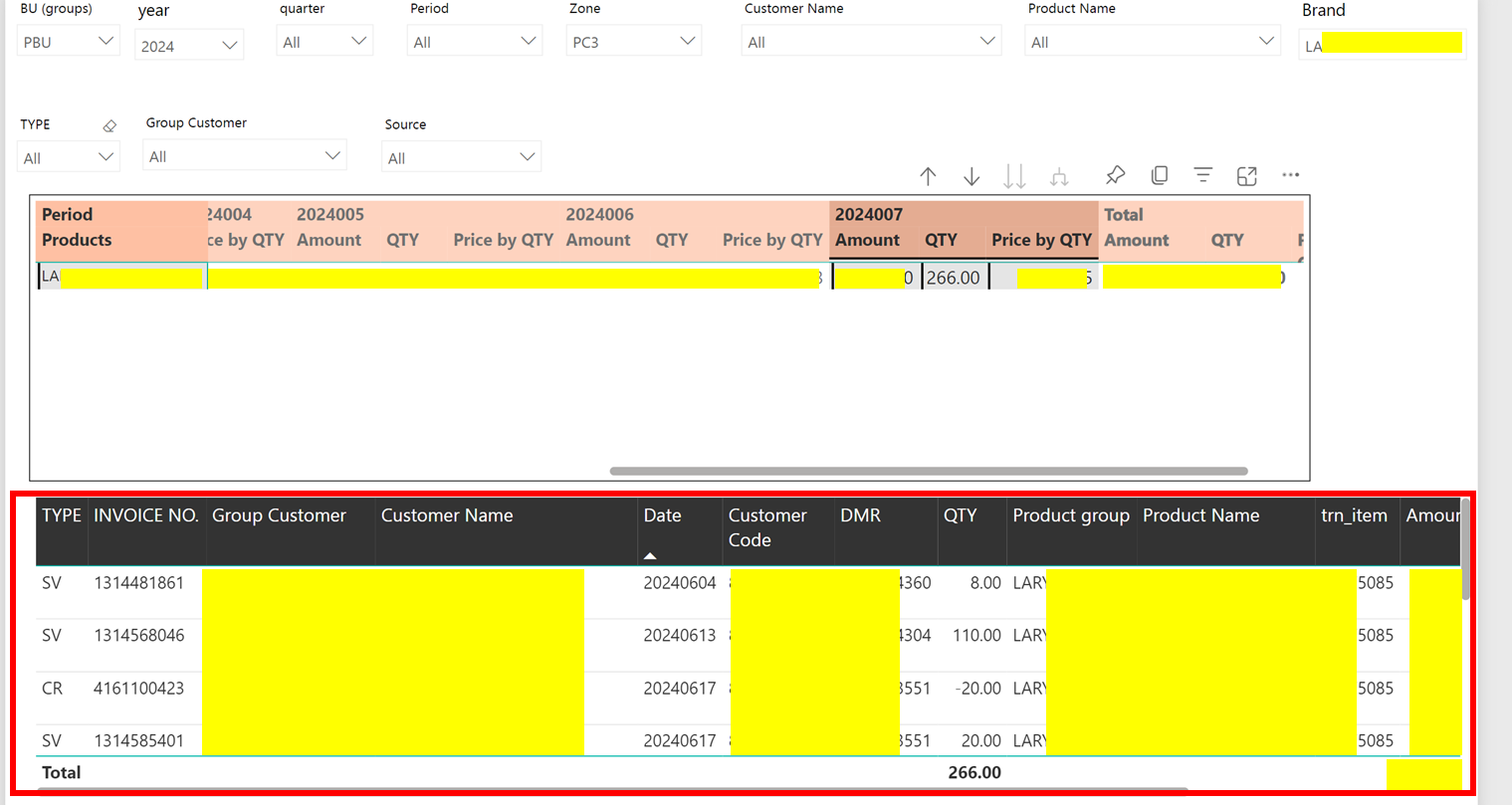
Task: Expand the TYPE slicer dropdown
Action: 68,157
